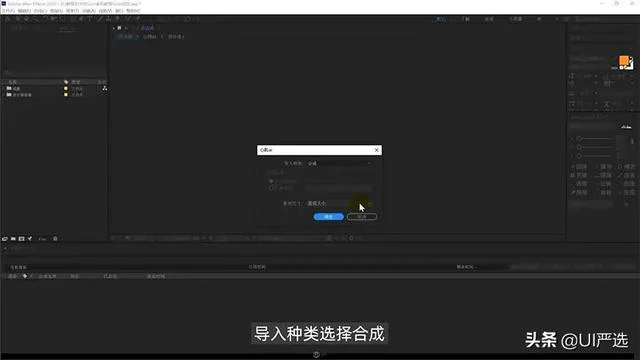Click the blue 合成 tab in viewer panel
The width and height of the screenshot is (640, 360).
coord(147,28)
